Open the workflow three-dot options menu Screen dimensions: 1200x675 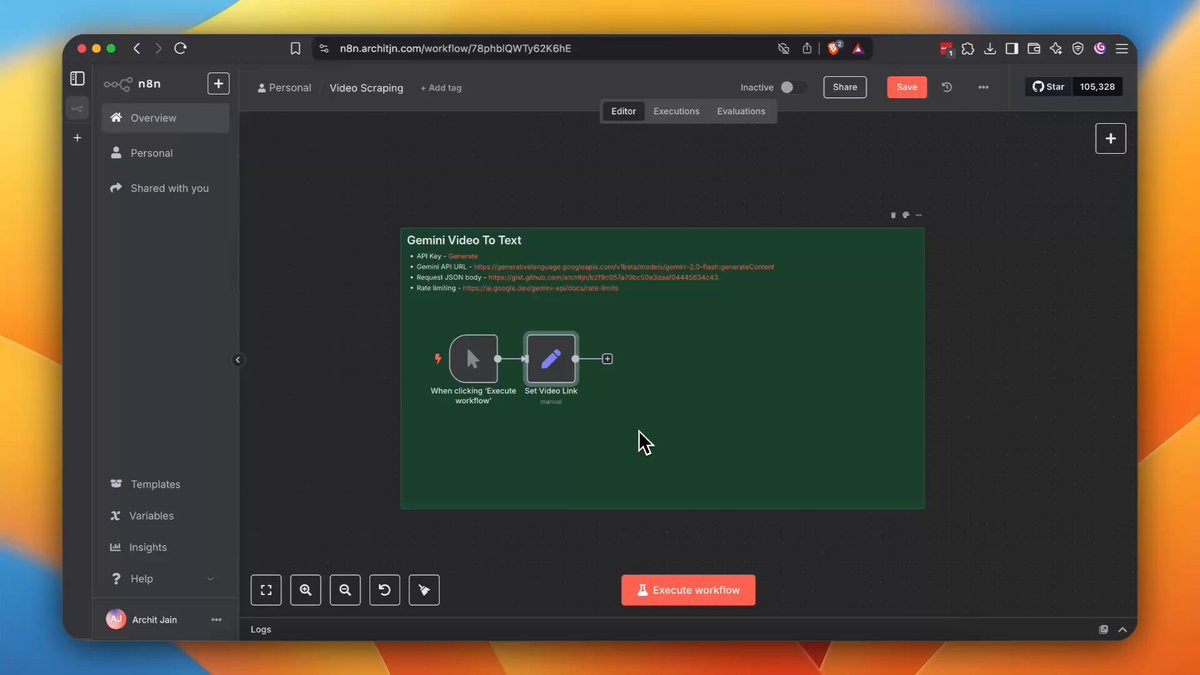(x=983, y=87)
